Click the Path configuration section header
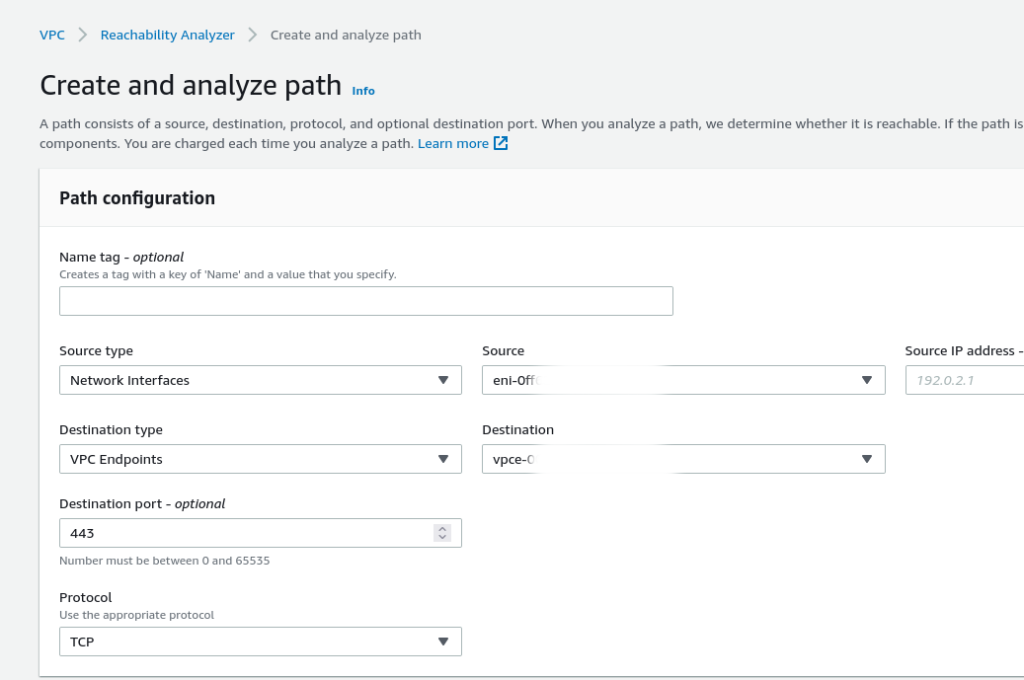The image size is (1024, 680). [137, 198]
